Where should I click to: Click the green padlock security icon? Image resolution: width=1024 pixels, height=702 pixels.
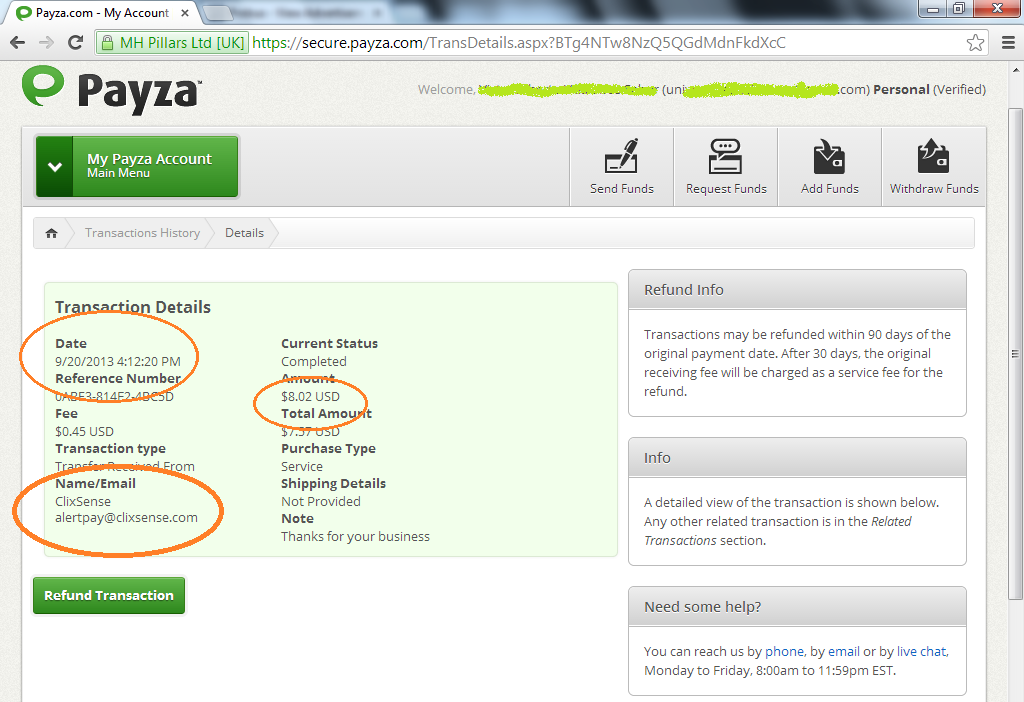106,43
